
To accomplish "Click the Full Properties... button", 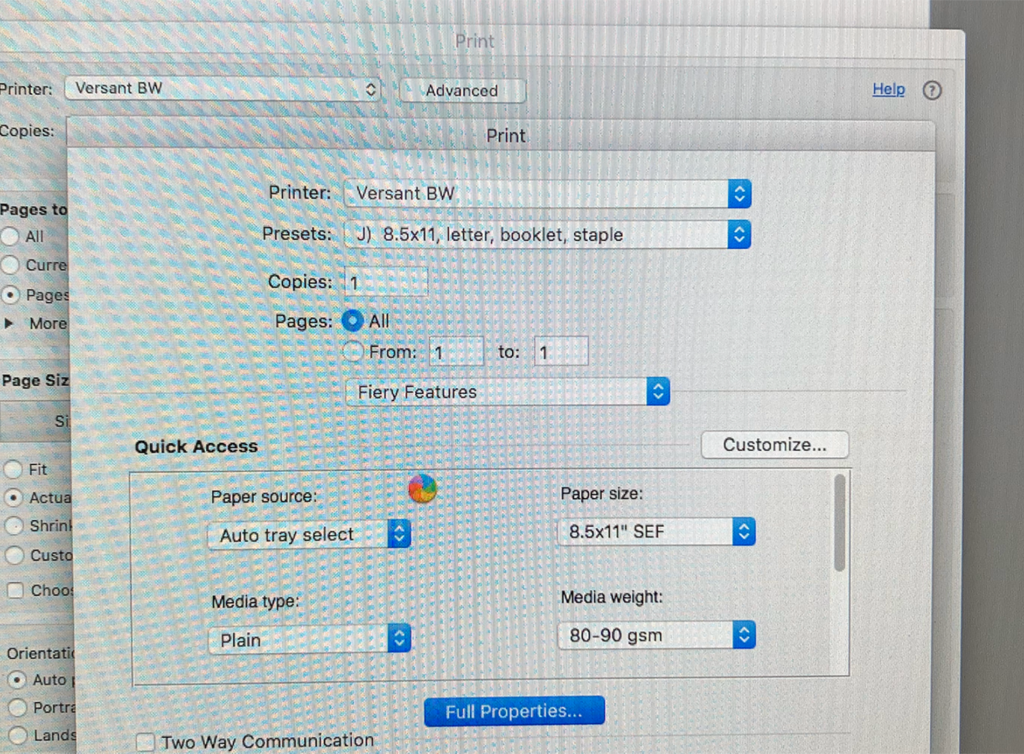I will tap(514, 711).
